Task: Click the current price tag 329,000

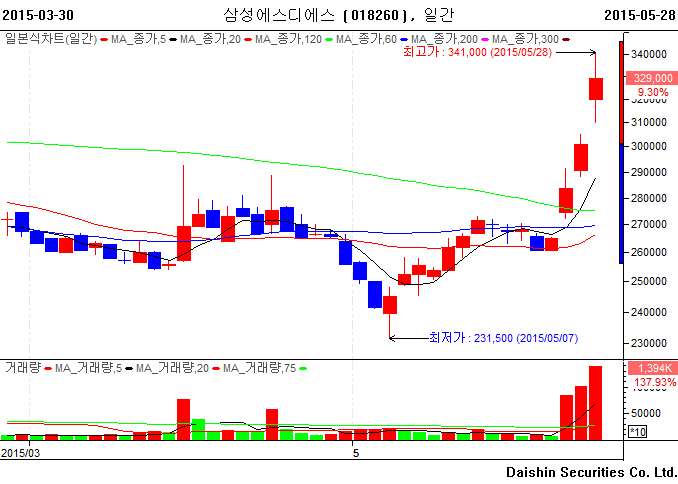Action: click(x=652, y=78)
